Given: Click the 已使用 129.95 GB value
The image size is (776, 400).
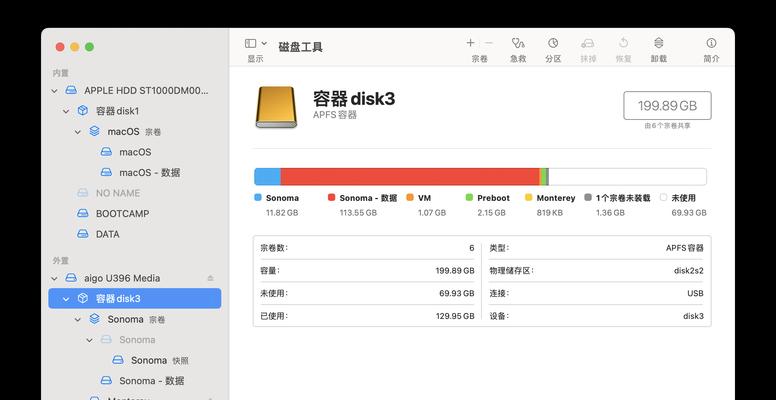Looking at the screenshot, I should 455,316.
